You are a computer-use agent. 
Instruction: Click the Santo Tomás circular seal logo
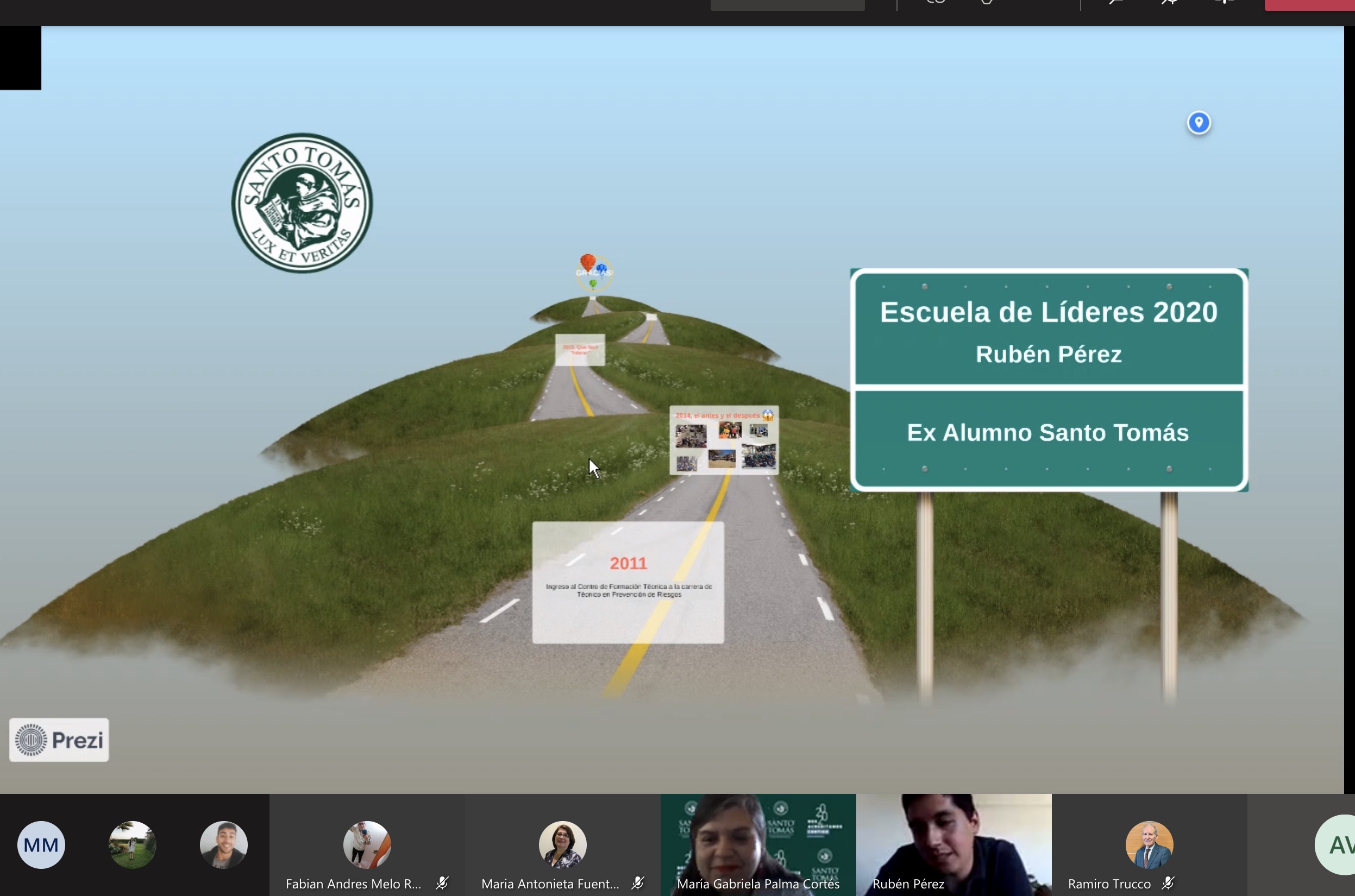click(302, 203)
